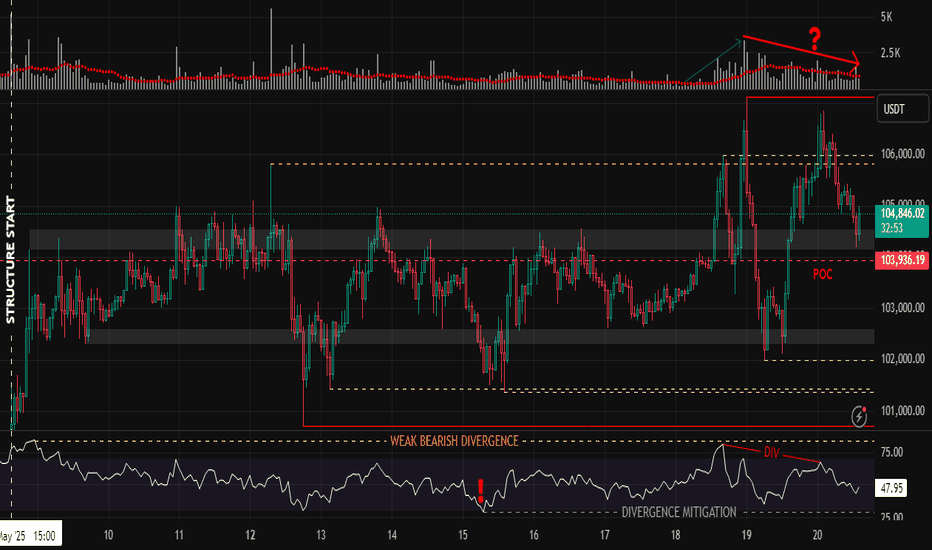Select the STRUCTURE START vertical text label

(x=10, y=260)
